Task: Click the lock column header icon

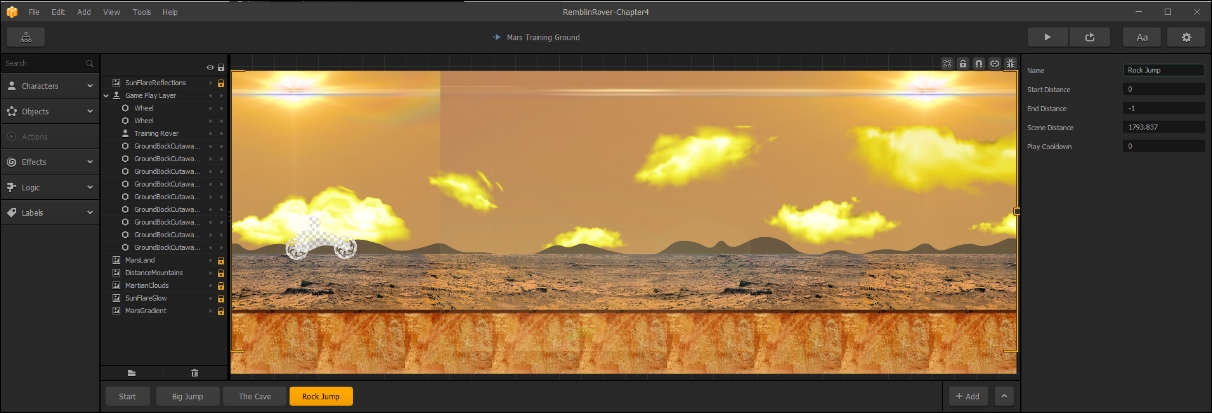Action: [221, 67]
